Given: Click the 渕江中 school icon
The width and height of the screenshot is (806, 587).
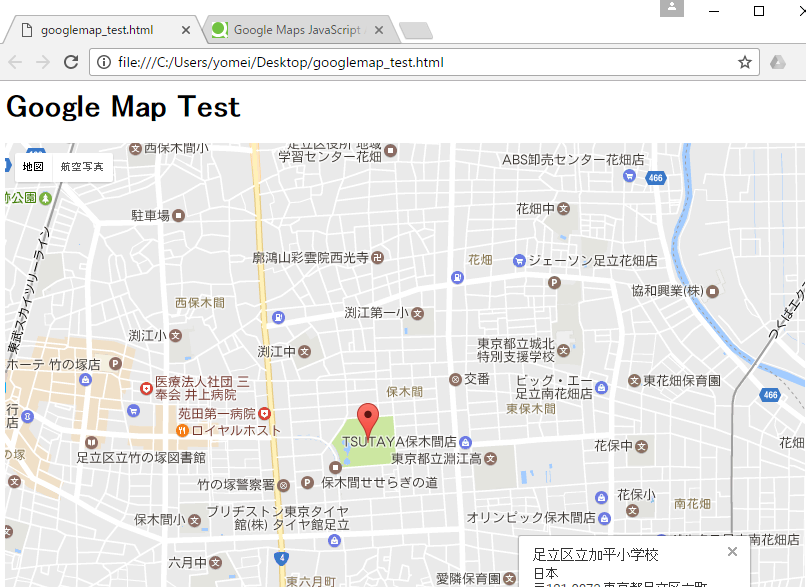Looking at the screenshot, I should tap(304, 352).
